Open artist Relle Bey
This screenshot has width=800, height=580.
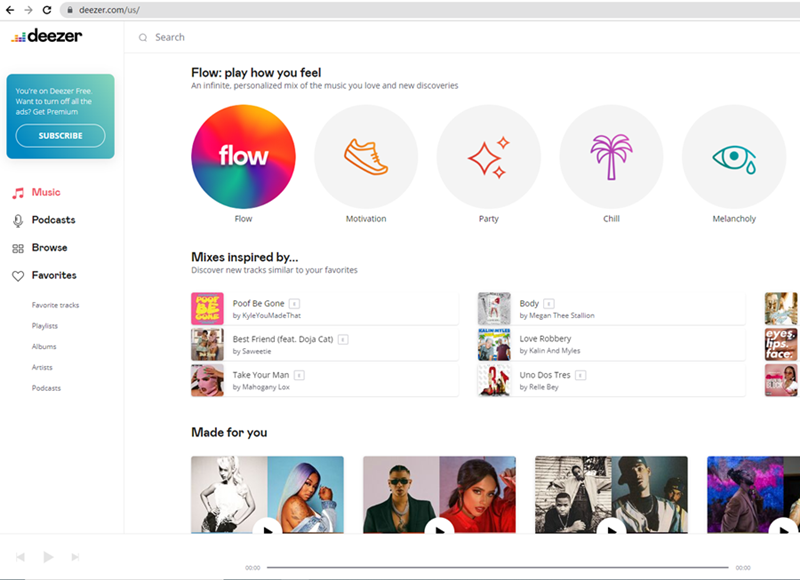point(544,387)
